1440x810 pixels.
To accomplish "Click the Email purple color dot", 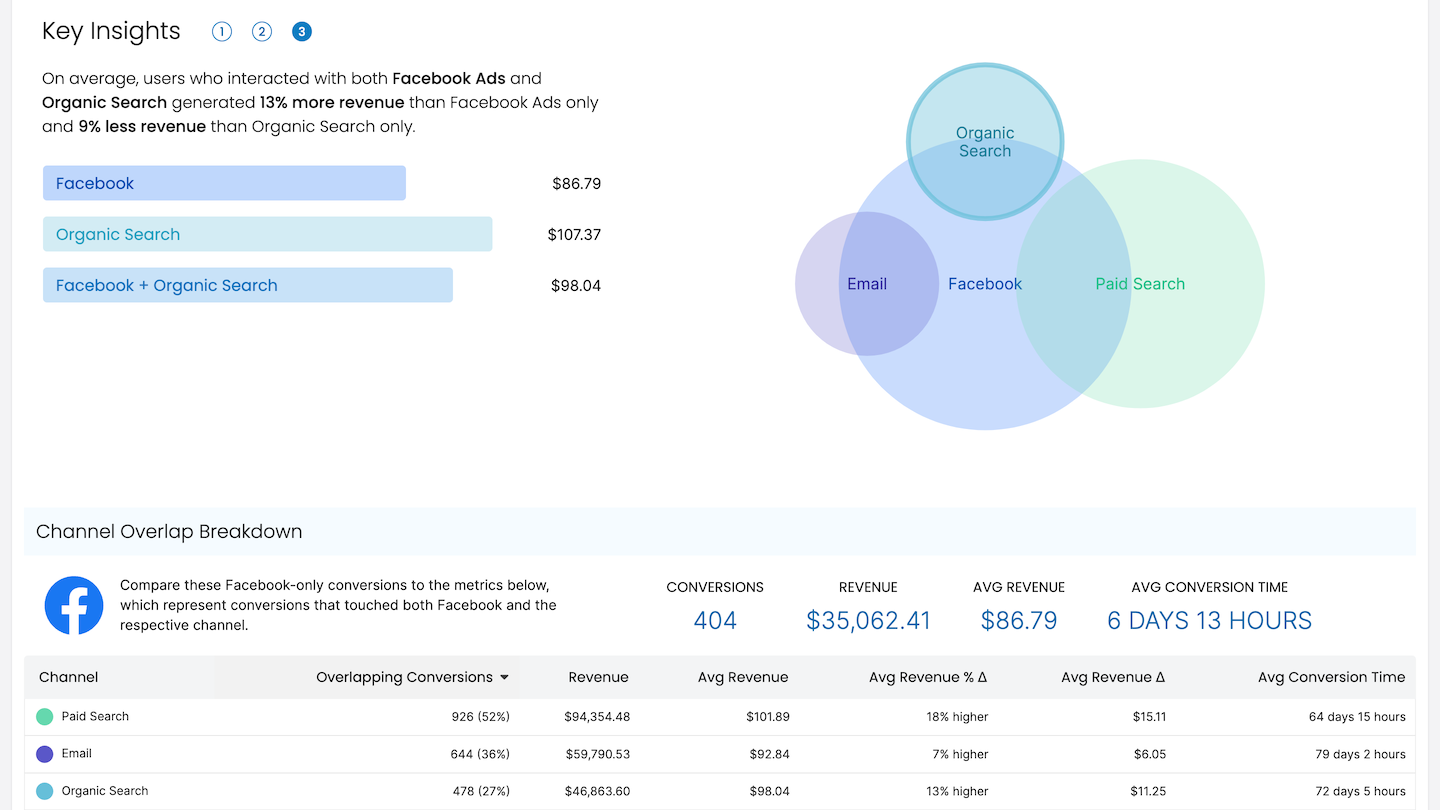I will point(44,754).
